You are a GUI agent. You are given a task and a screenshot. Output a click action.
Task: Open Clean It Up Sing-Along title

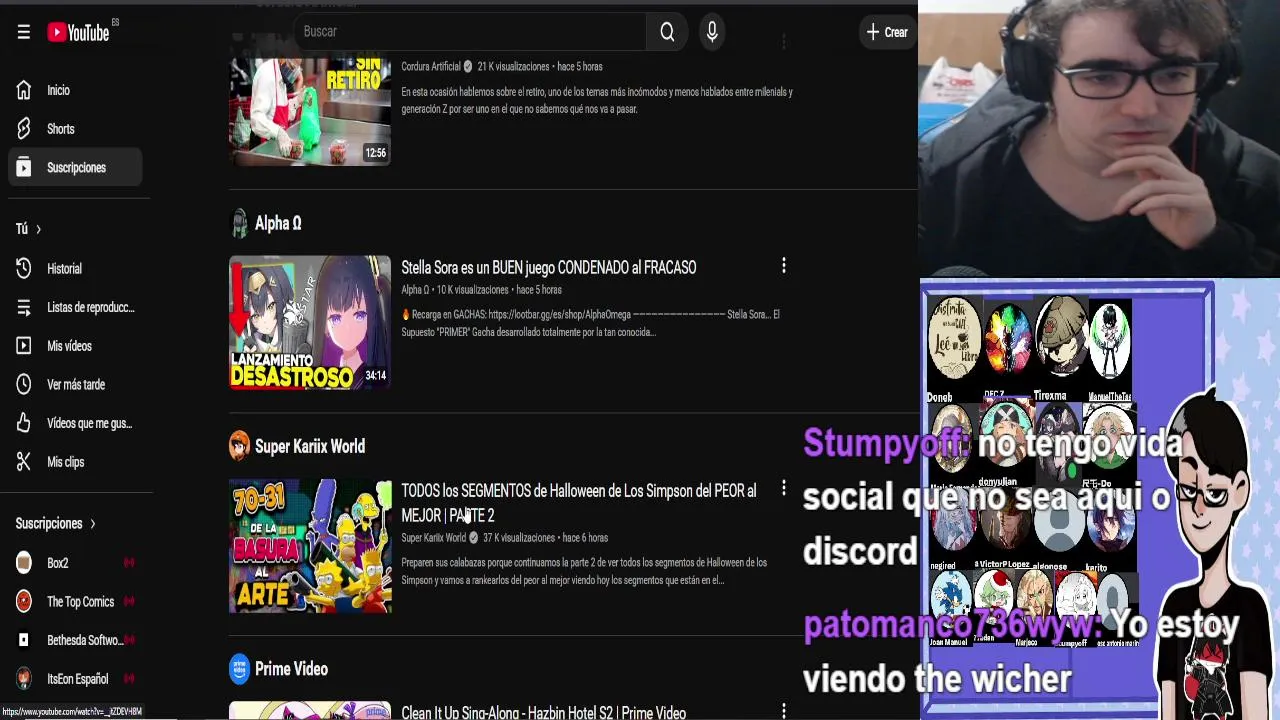(544, 713)
